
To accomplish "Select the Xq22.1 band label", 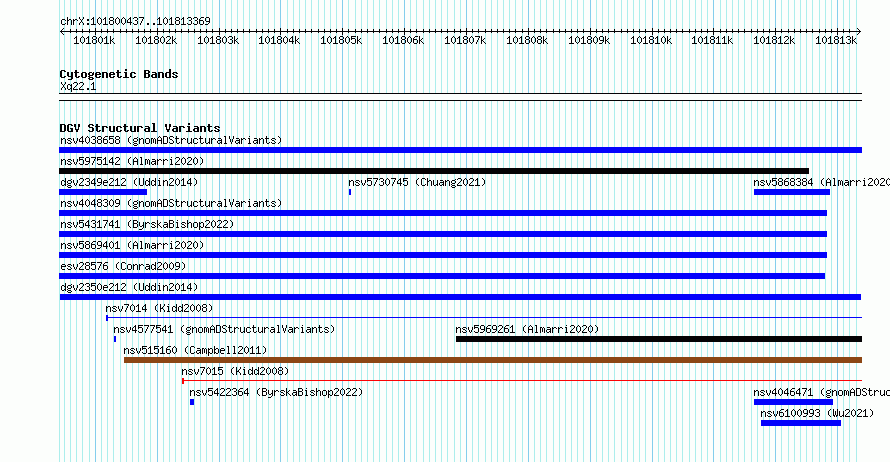I will [78, 86].
